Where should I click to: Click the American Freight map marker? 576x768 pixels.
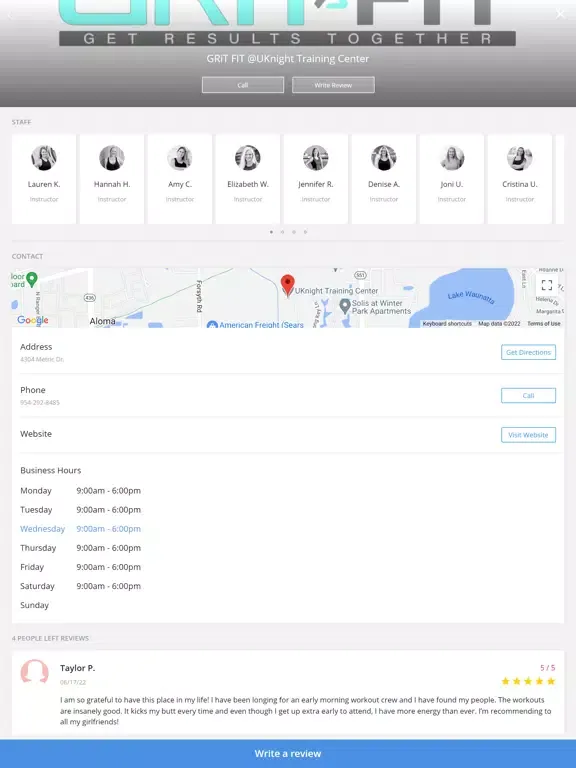212,324
